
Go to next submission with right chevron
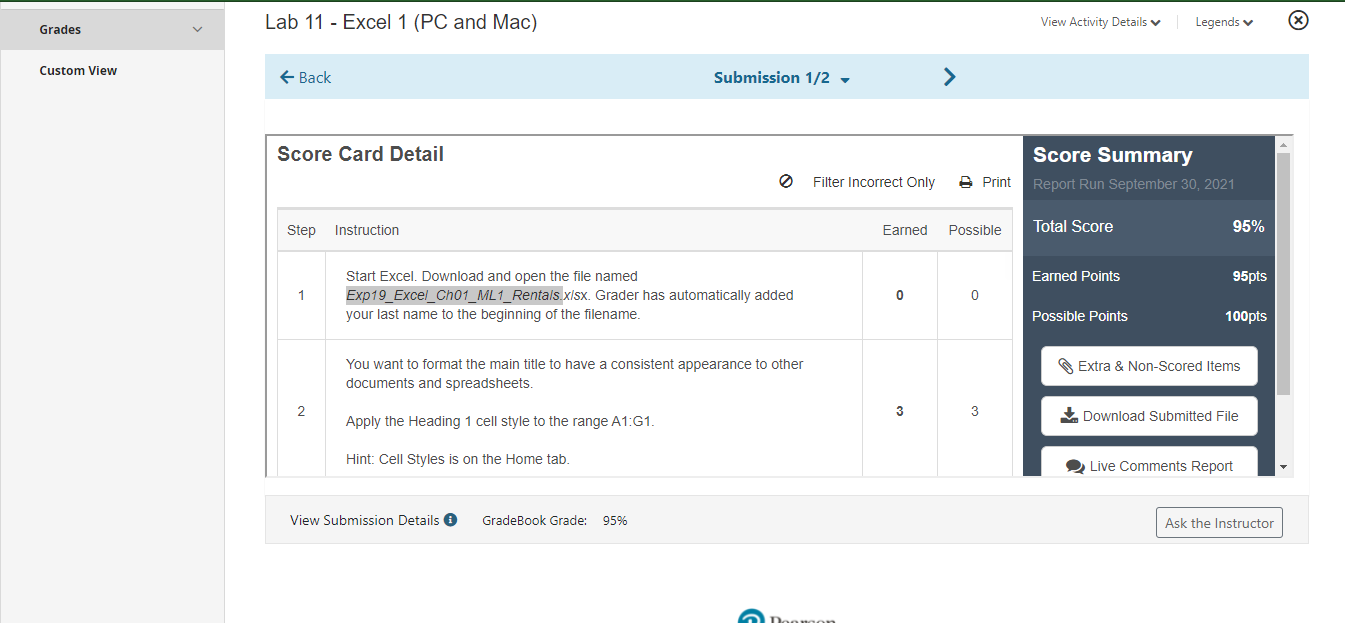coord(950,77)
